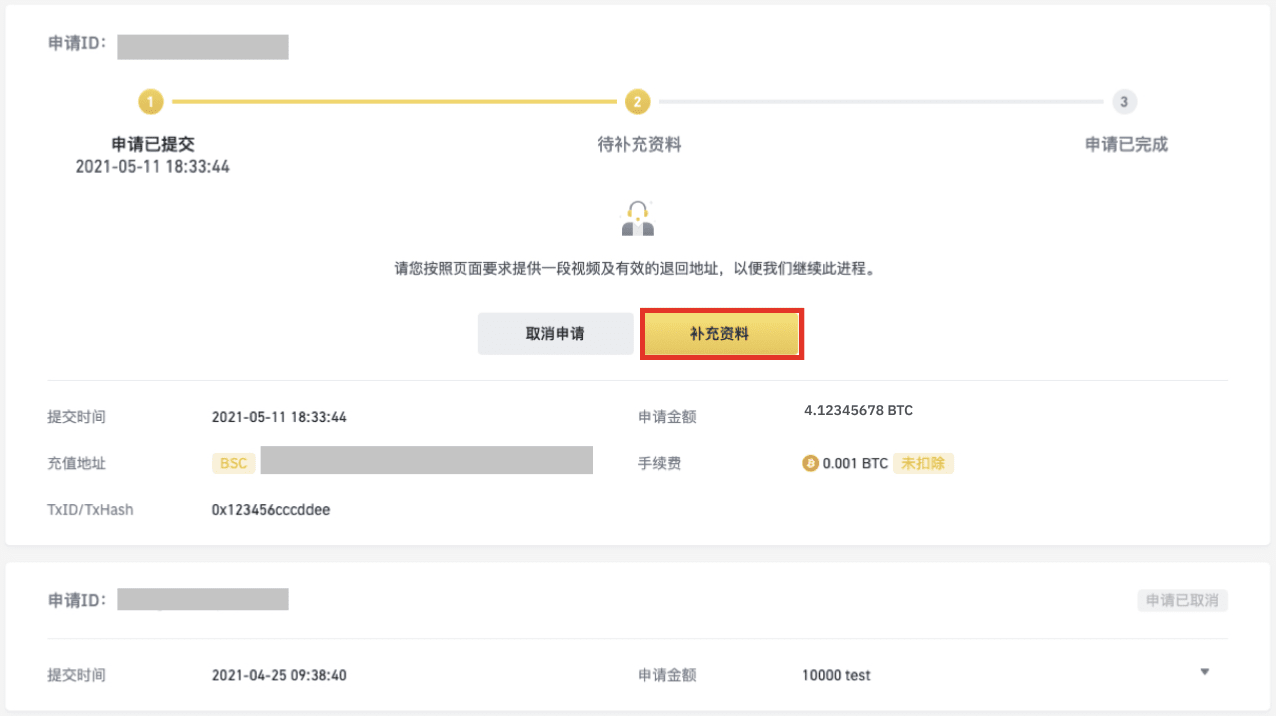This screenshot has width=1276, height=716.
Task: Click the BTC coin icon beside fee
Action: coord(811,464)
